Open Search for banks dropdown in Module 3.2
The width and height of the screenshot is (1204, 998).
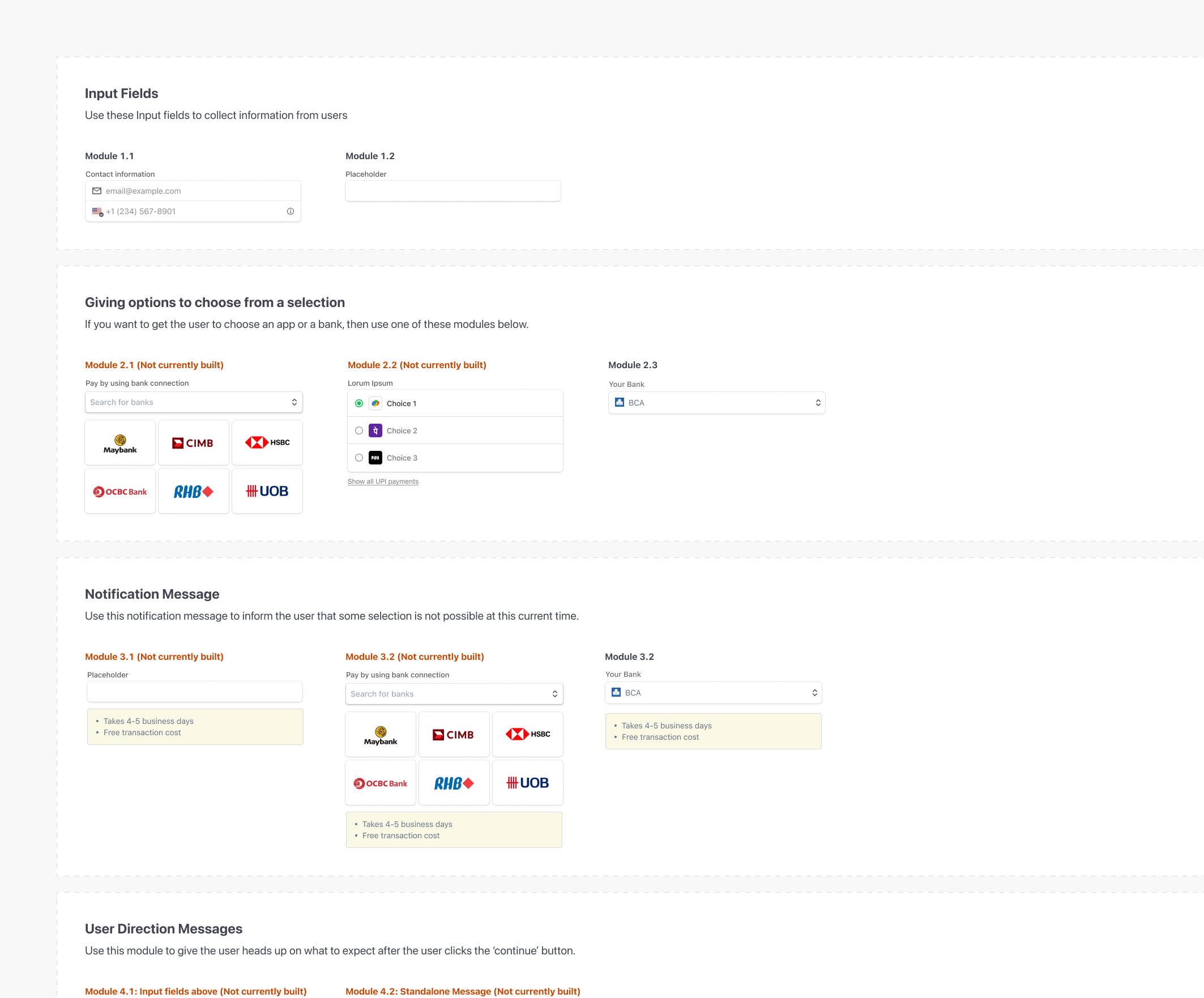[x=454, y=694]
